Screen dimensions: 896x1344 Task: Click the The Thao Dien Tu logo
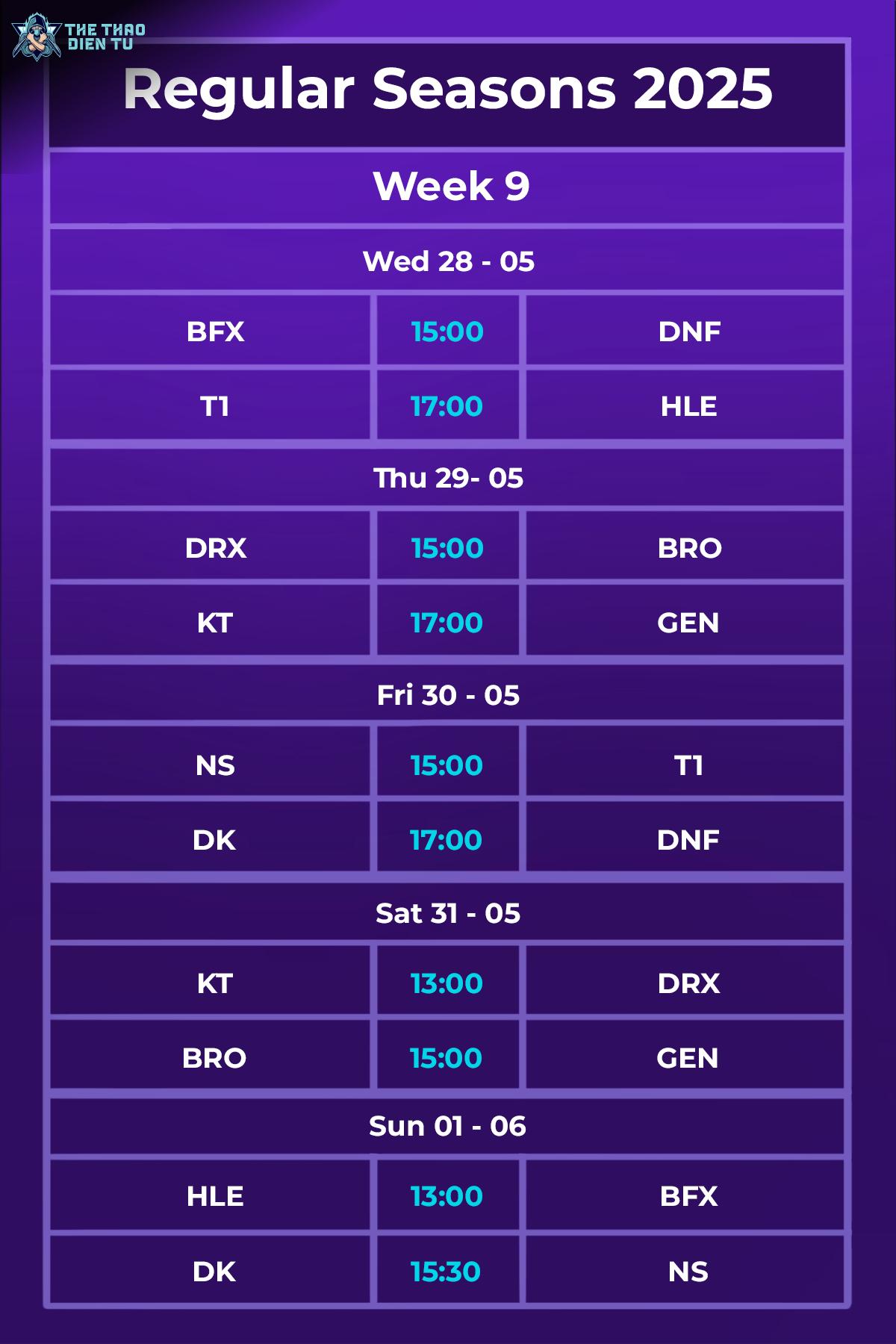point(78,36)
